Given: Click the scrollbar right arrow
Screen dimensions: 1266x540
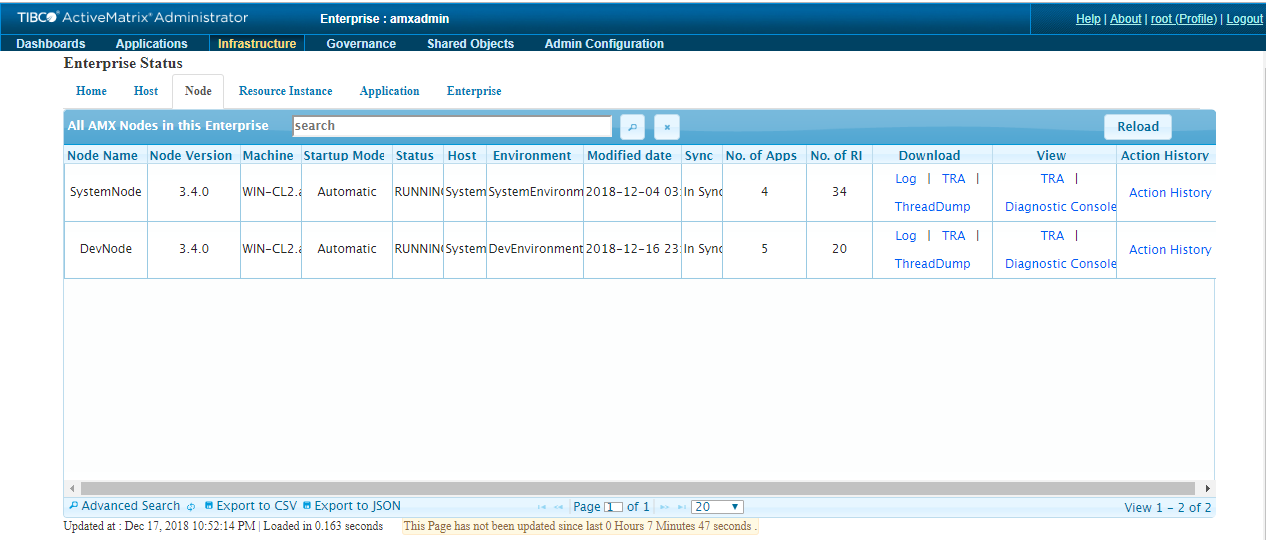Looking at the screenshot, I should coord(1208,488).
